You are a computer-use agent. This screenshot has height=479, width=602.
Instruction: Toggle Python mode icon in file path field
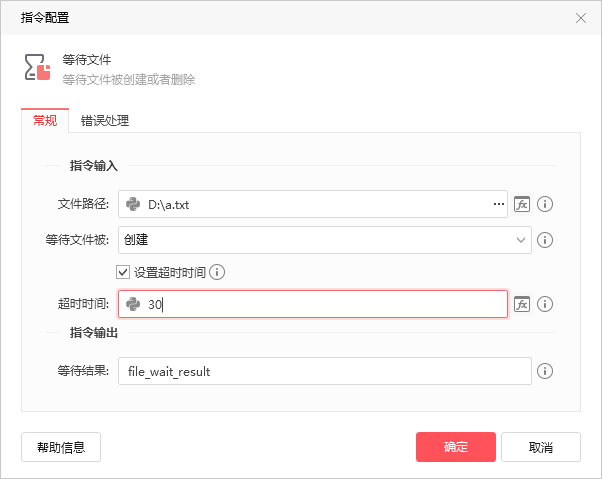(133, 204)
